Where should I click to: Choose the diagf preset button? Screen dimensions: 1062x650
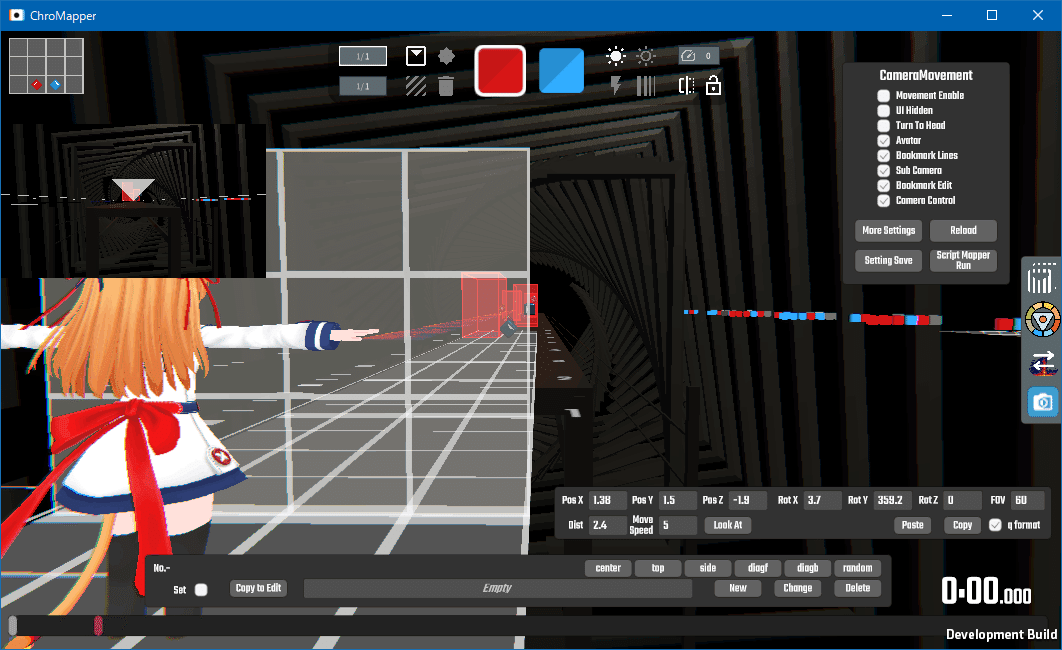click(758, 568)
